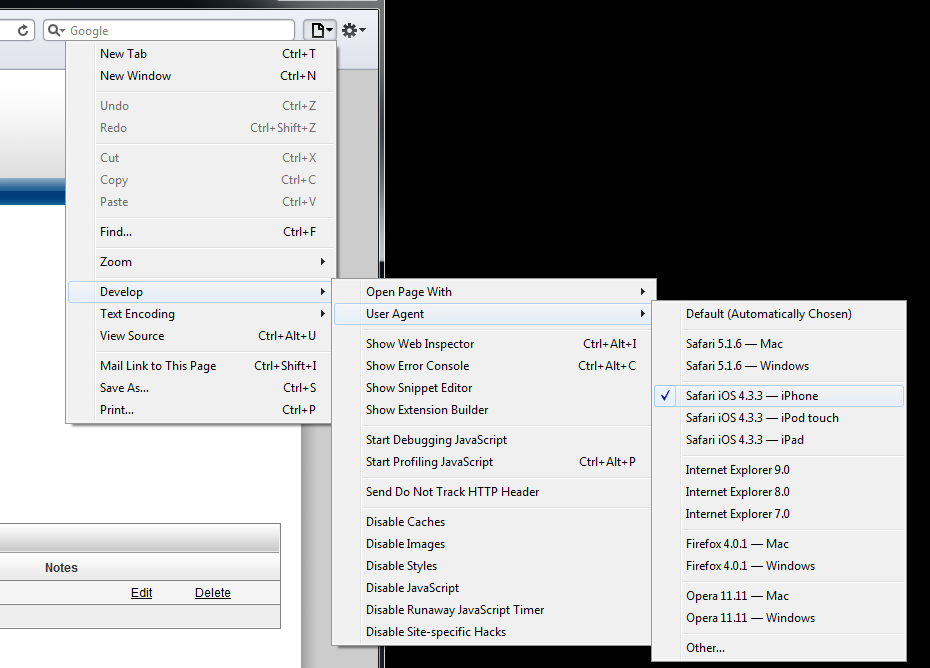Select New Window menu item
930x668 pixels.
(200, 76)
